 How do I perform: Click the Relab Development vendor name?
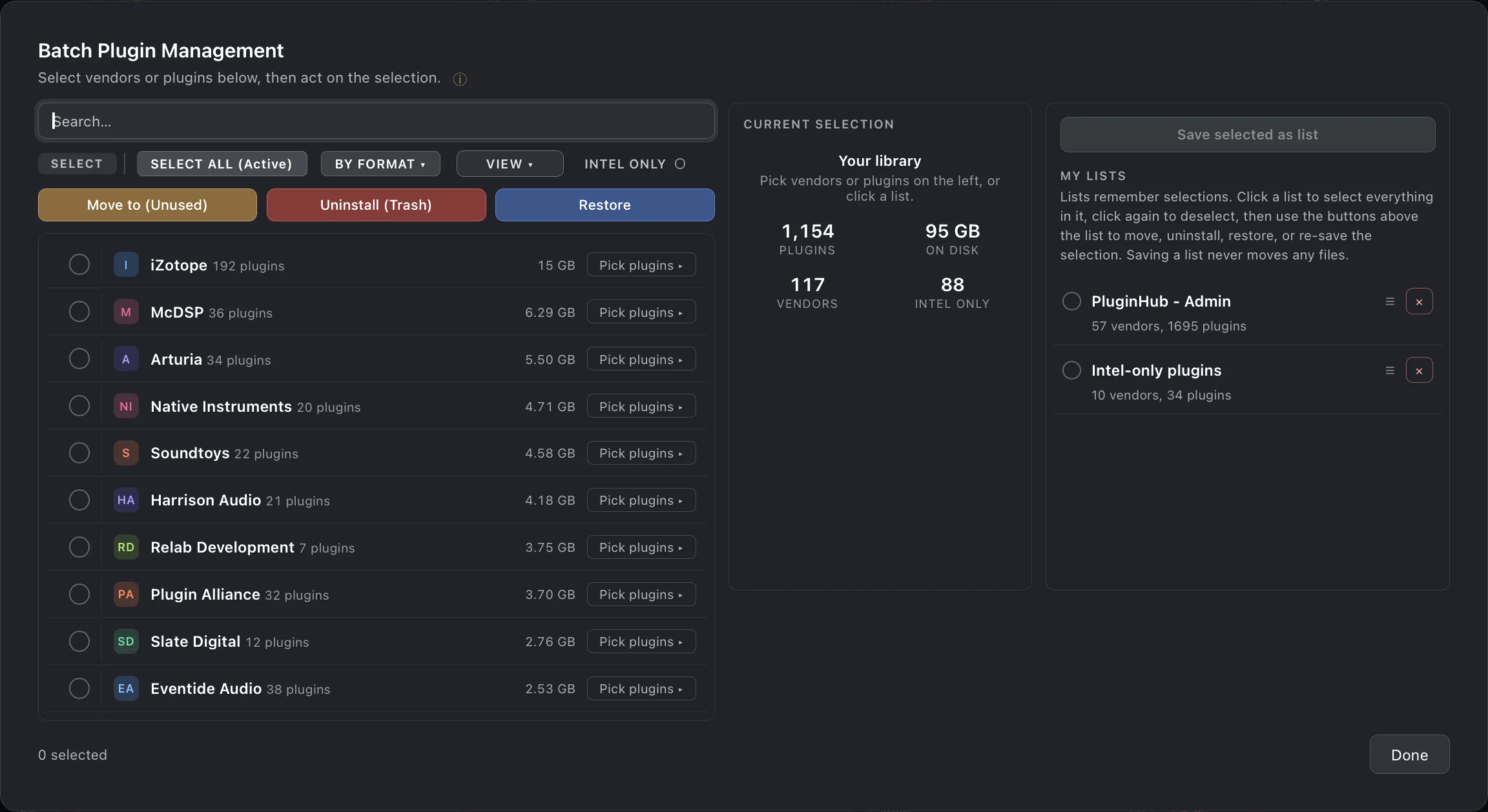click(x=222, y=547)
